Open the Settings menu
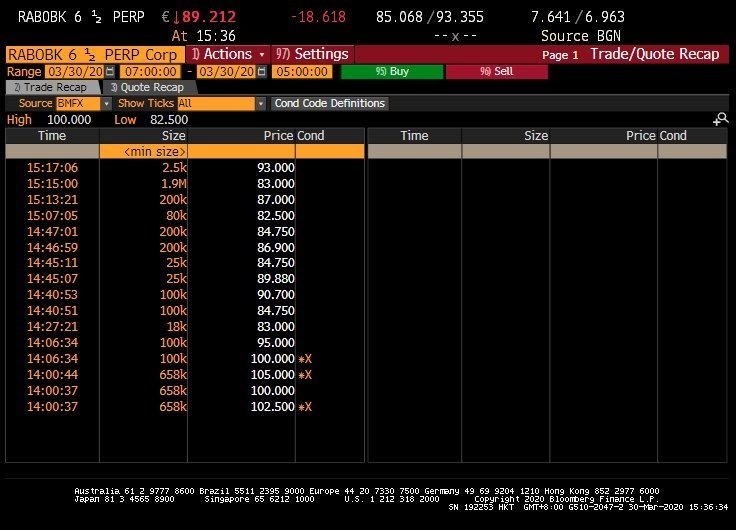This screenshot has height=530, width=736. pyautogui.click(x=312, y=54)
